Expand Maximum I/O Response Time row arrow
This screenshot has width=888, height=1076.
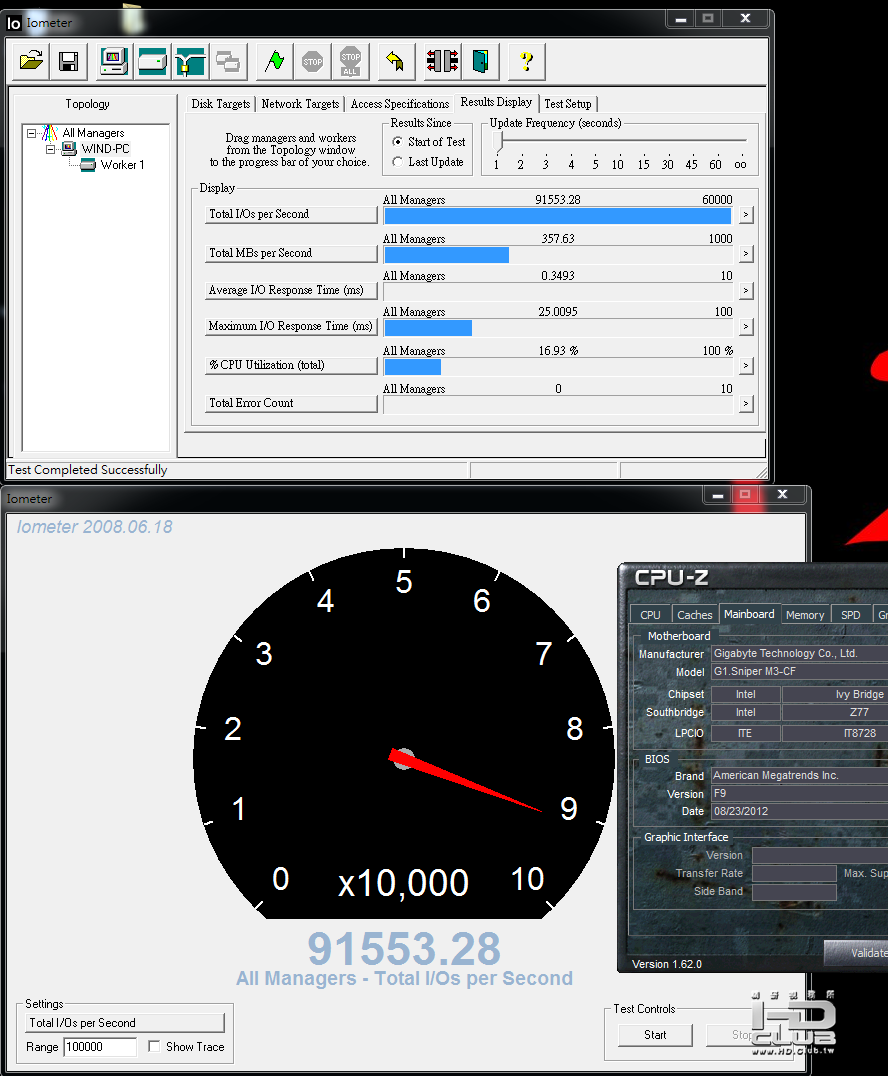click(x=745, y=327)
